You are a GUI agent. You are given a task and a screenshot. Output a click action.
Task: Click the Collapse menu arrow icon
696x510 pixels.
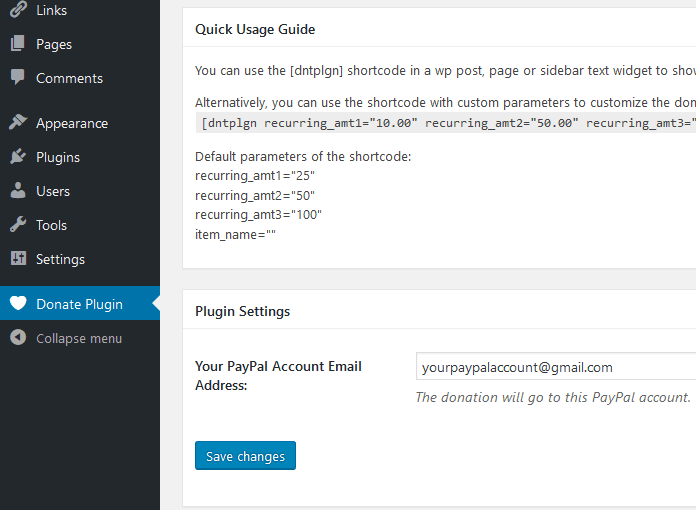18,338
